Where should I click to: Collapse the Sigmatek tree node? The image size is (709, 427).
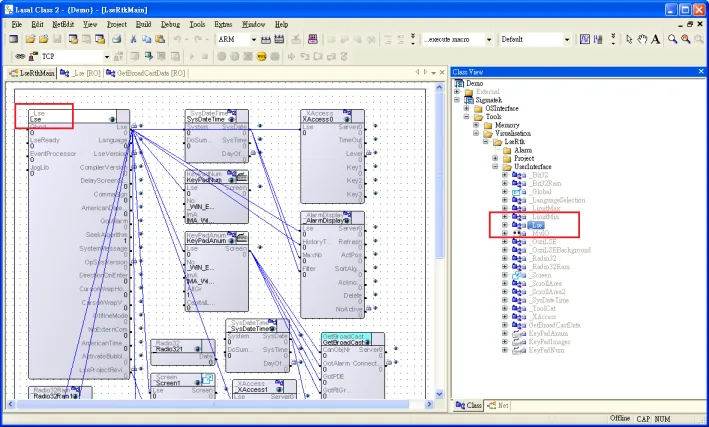[x=457, y=100]
